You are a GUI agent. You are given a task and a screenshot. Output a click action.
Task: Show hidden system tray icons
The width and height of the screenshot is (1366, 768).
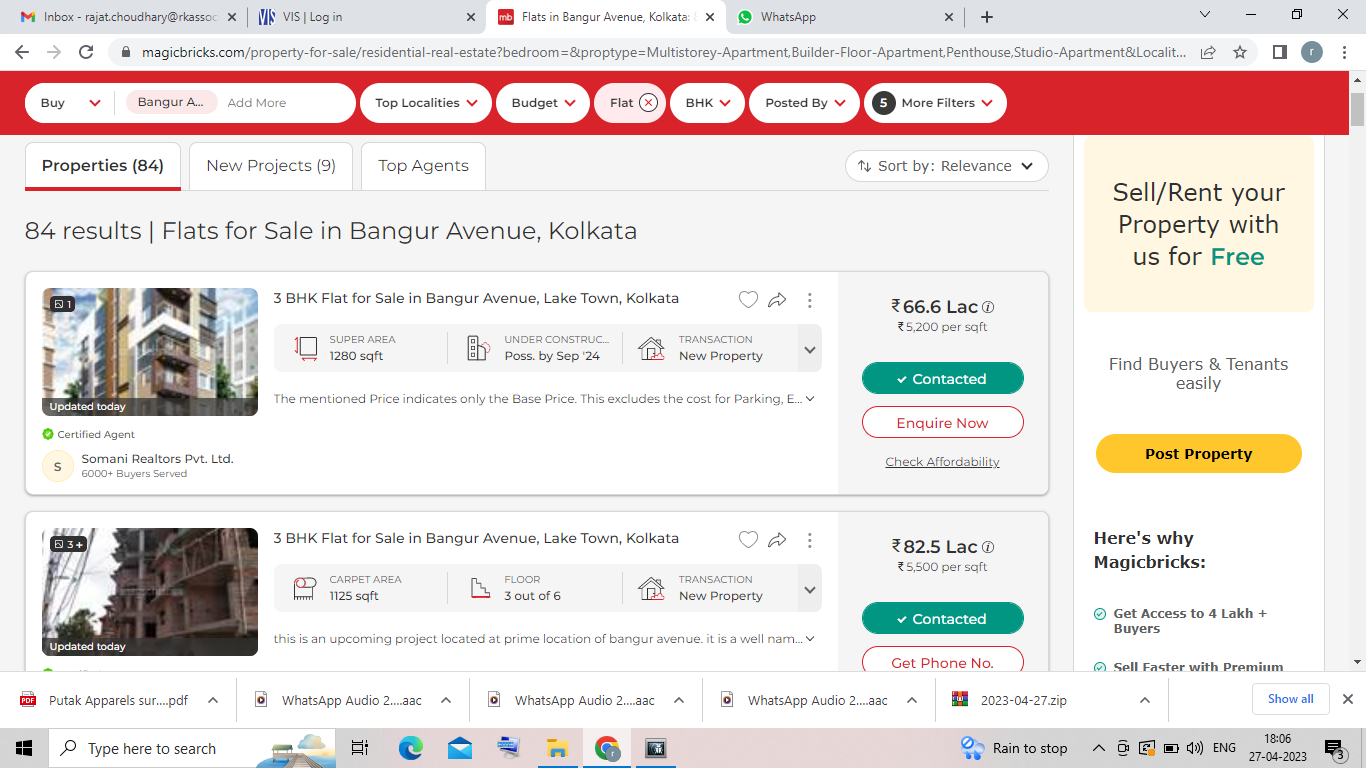pyautogui.click(x=1099, y=748)
